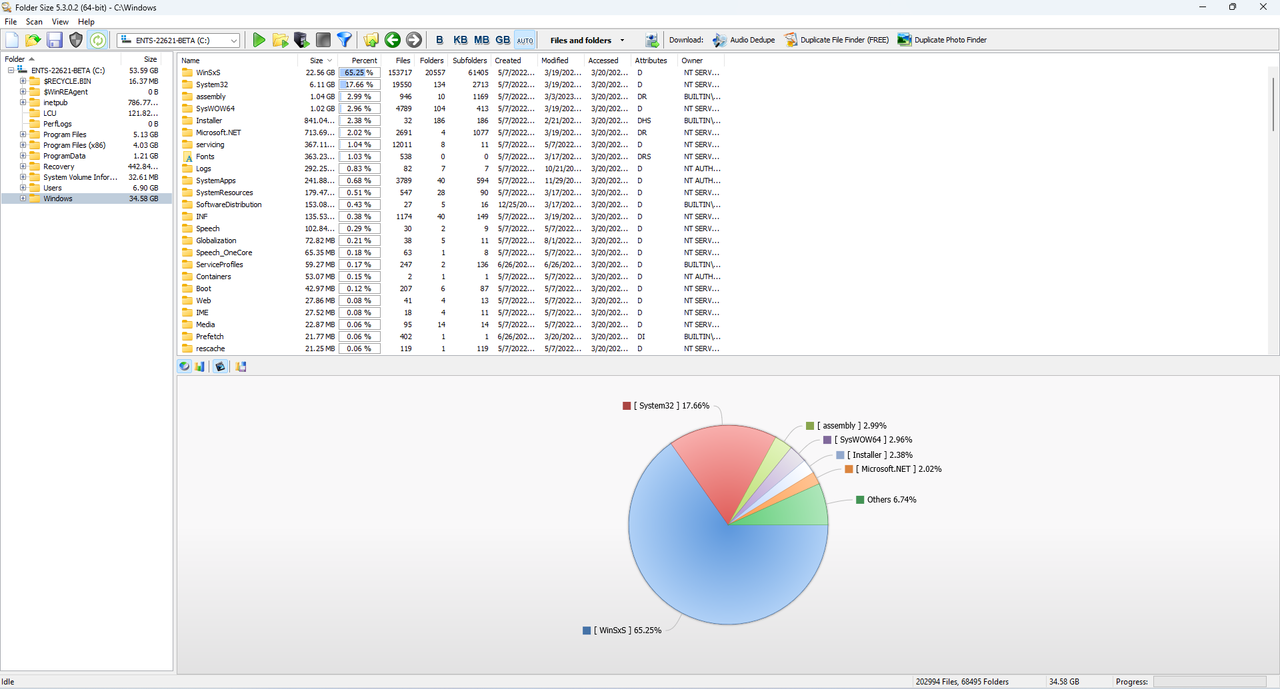Select Program Files in the folder tree

click(65, 134)
